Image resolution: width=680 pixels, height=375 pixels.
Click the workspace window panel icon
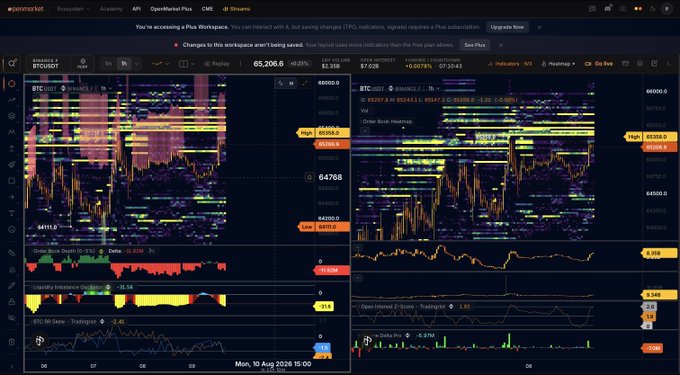pos(625,64)
